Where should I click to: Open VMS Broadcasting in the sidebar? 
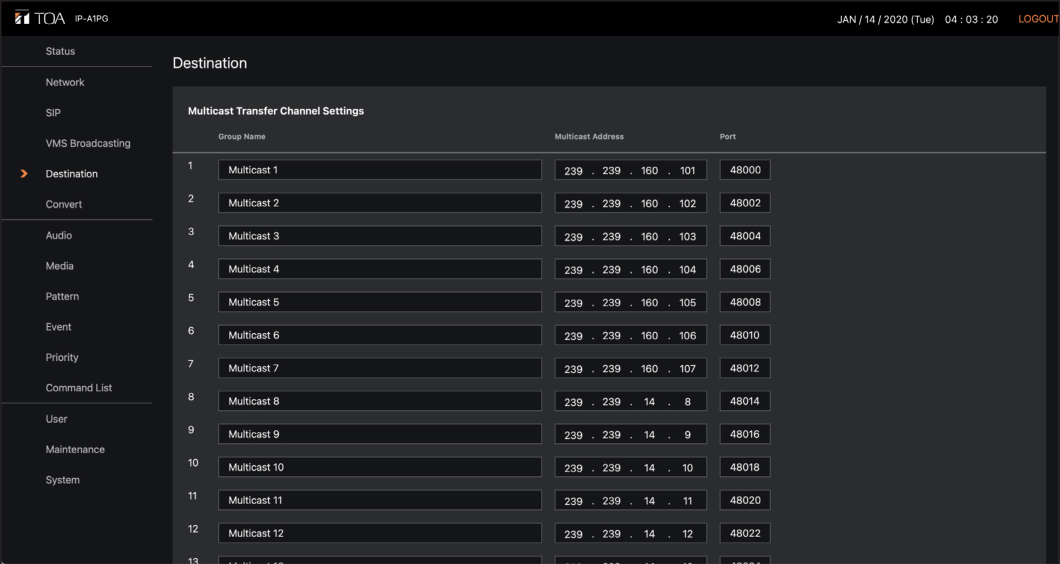tap(88, 143)
